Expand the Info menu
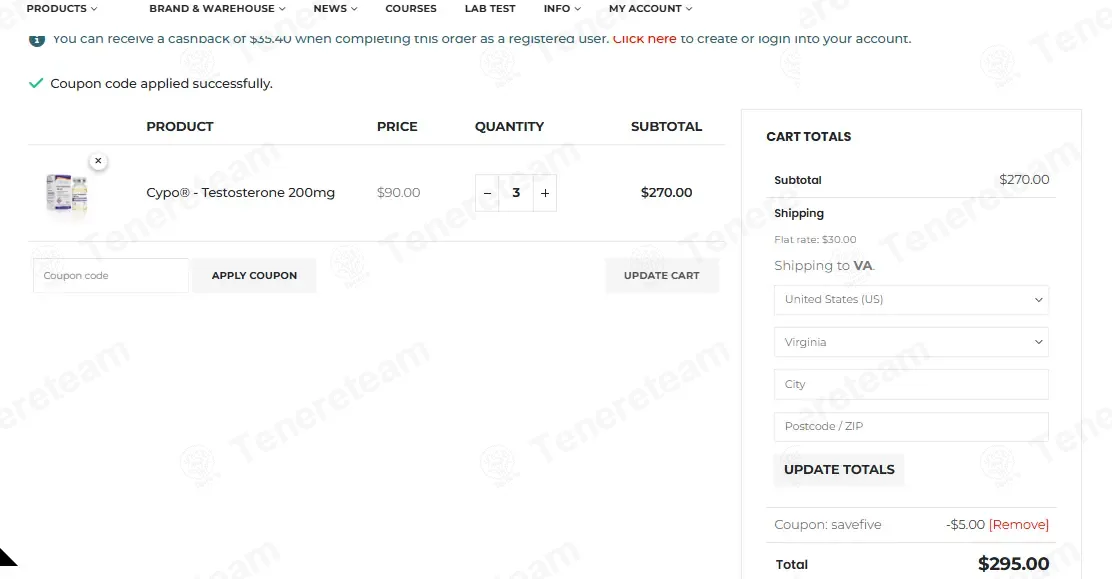 (562, 9)
